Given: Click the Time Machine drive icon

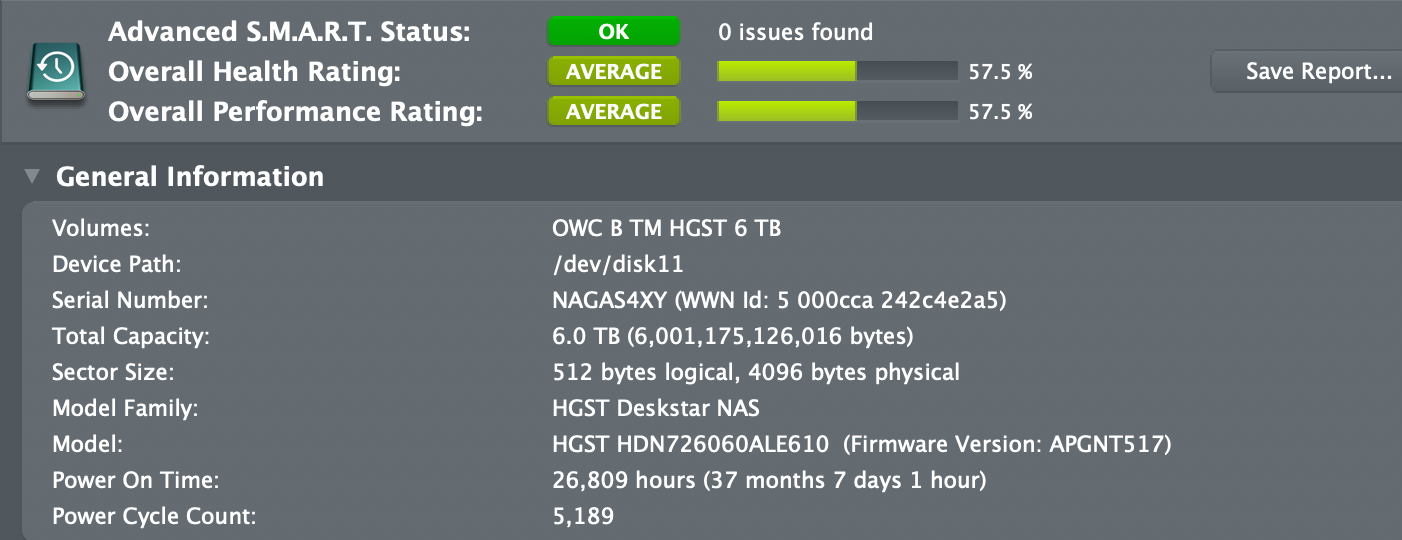Looking at the screenshot, I should 54,70.
